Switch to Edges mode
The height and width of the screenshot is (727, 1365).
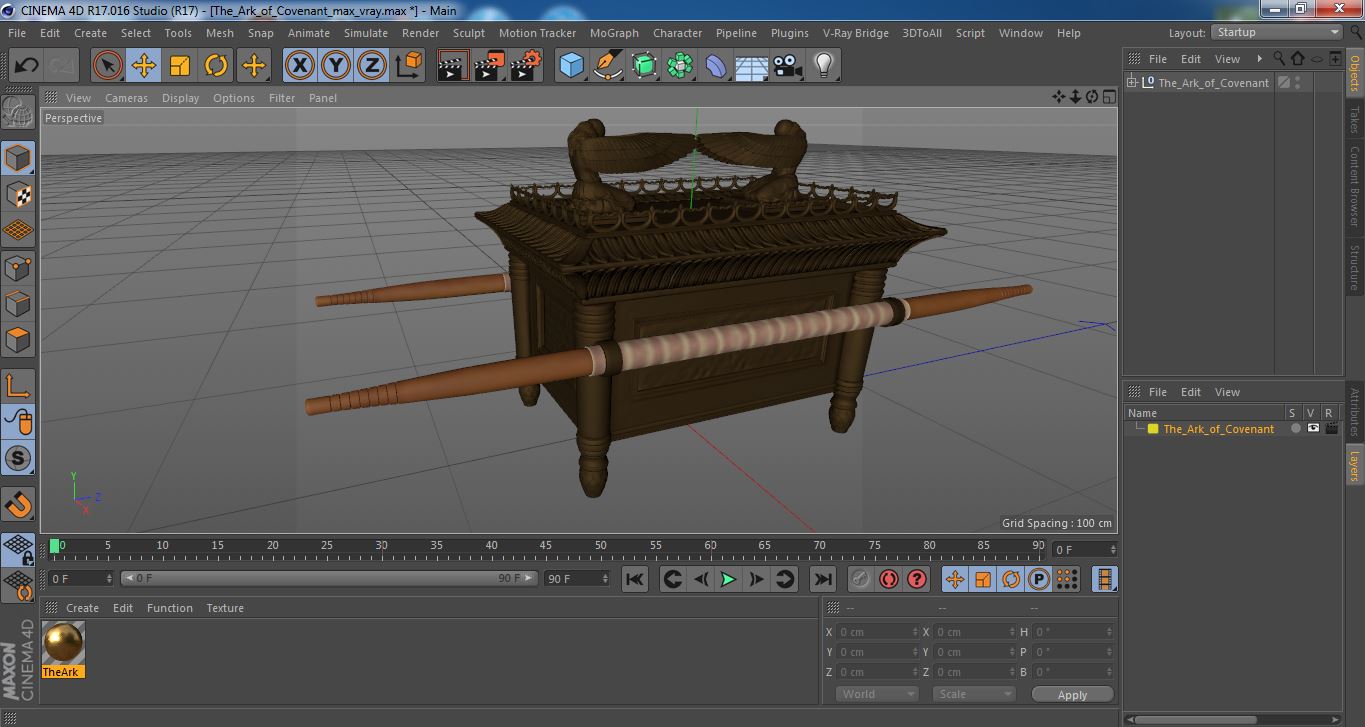point(18,303)
